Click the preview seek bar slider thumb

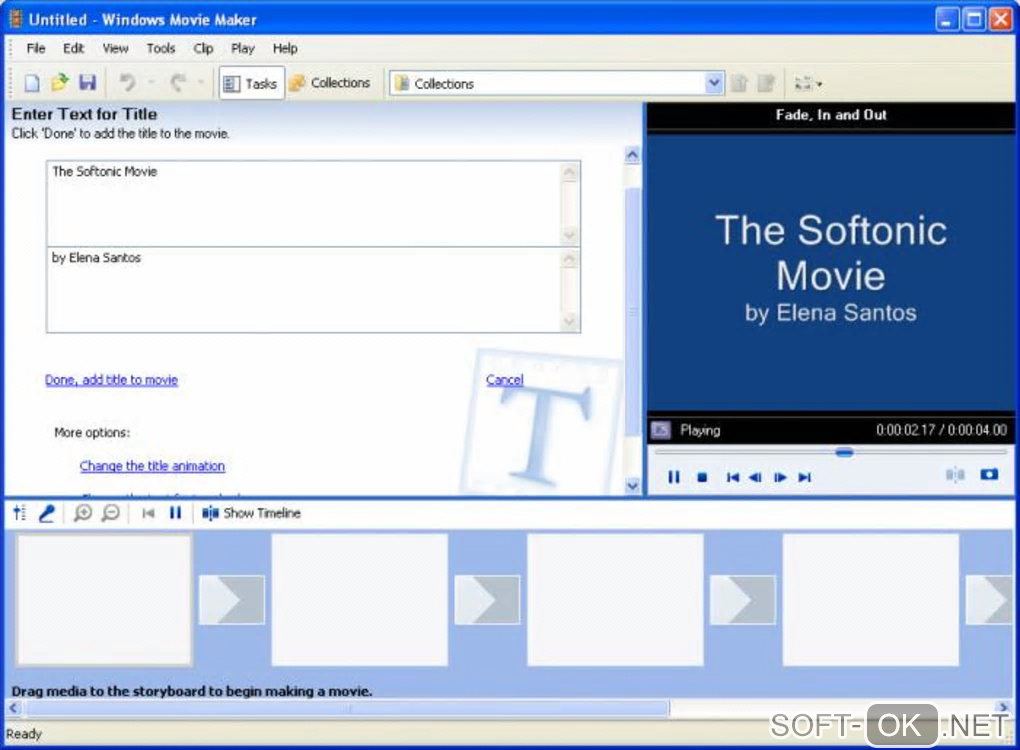tap(844, 452)
